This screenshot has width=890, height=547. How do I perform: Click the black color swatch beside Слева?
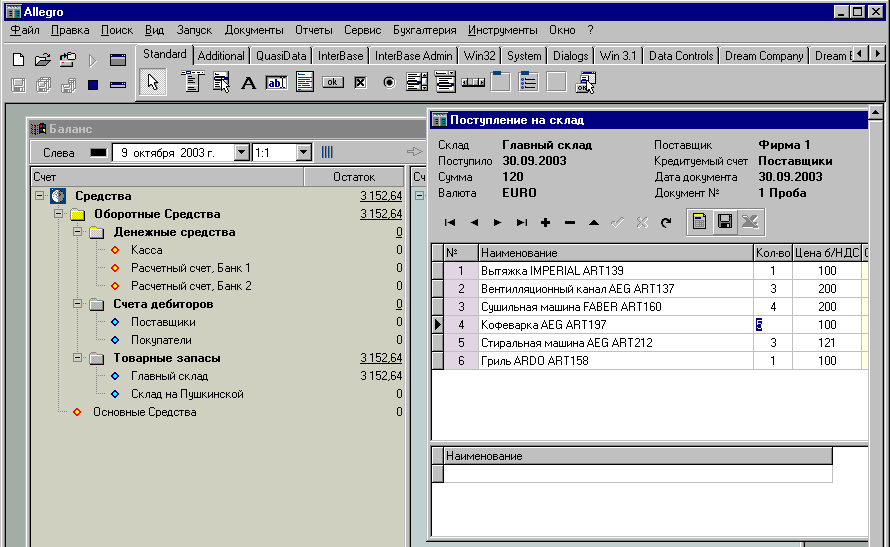[98, 153]
